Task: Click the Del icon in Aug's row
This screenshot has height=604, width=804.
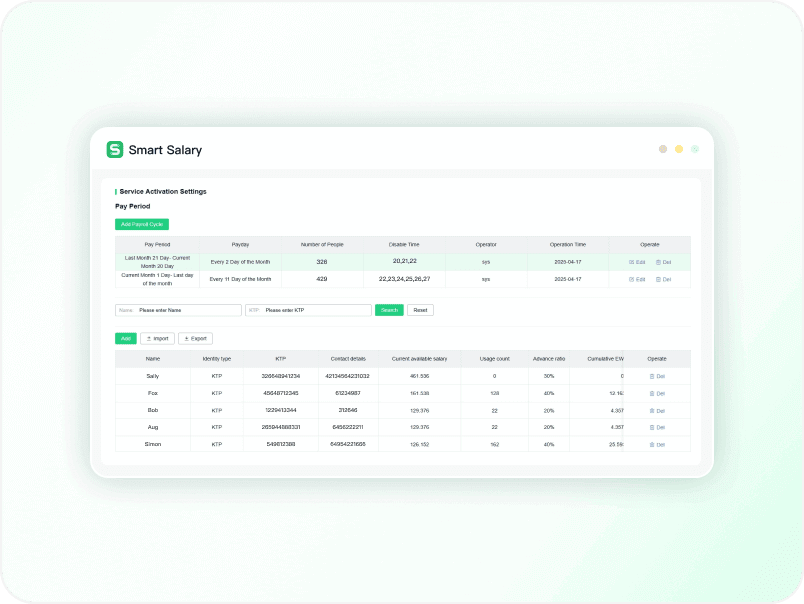Action: point(657,427)
